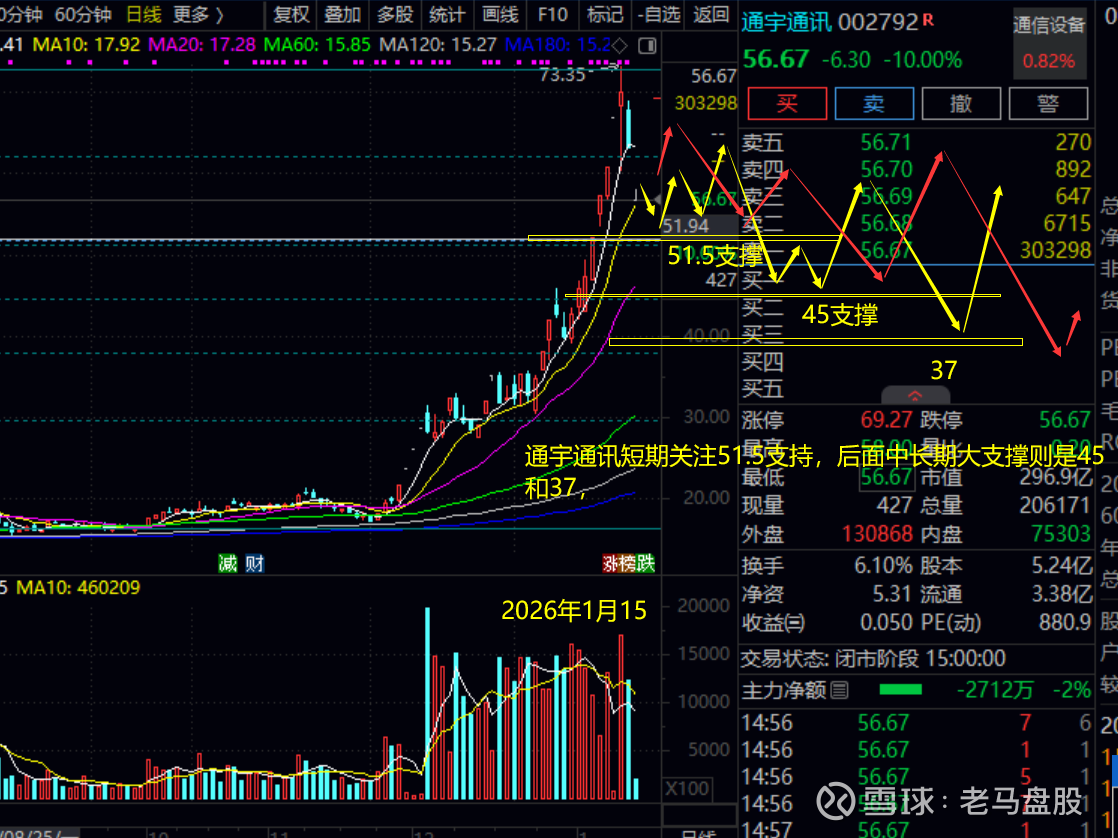Click the 撤 cancel order button

pyautogui.click(x=961, y=103)
